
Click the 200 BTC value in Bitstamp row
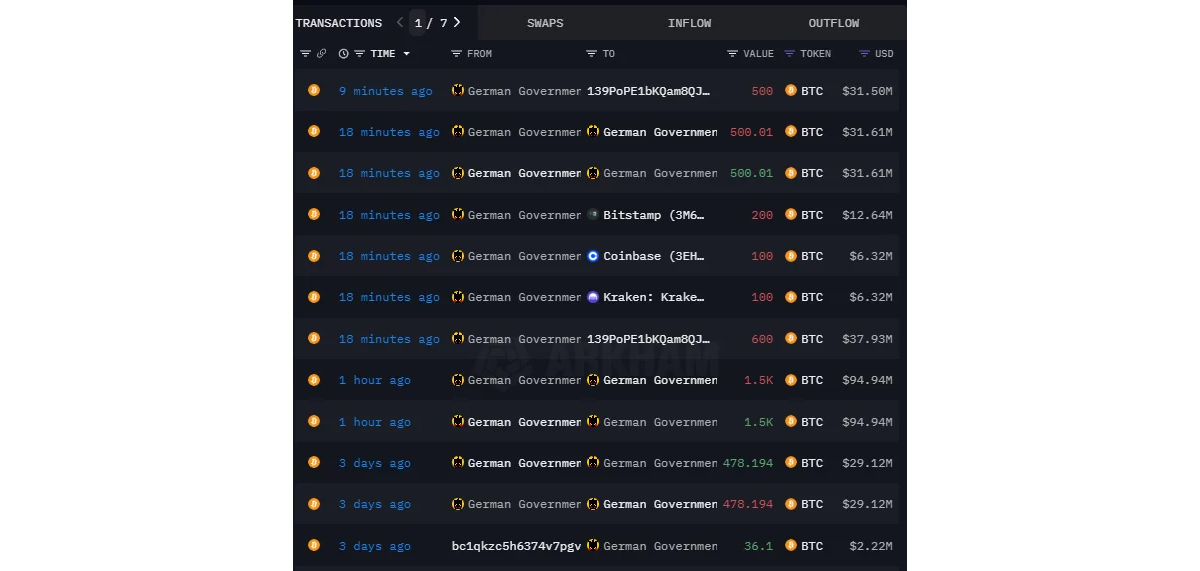click(762, 215)
